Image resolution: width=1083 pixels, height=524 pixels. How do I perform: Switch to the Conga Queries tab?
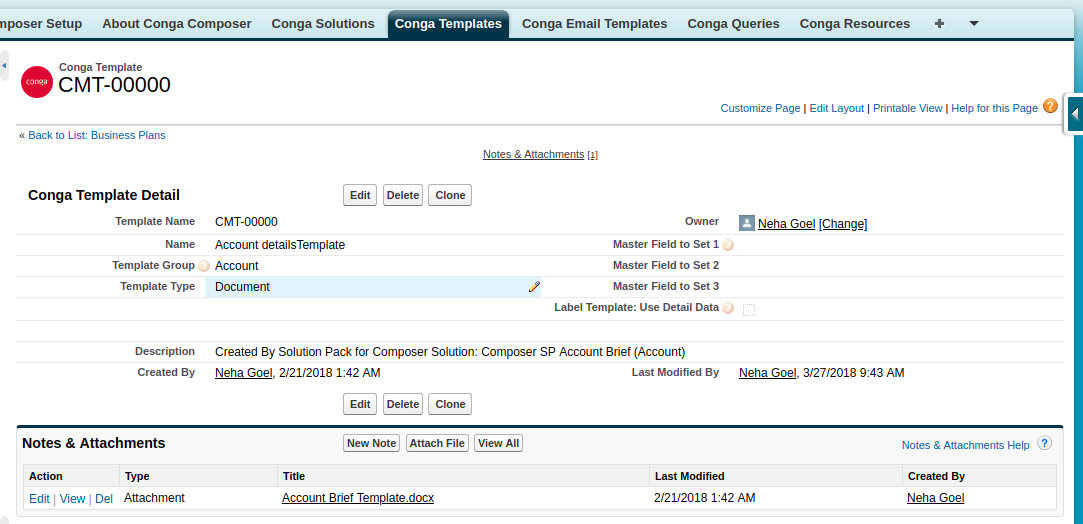point(733,24)
